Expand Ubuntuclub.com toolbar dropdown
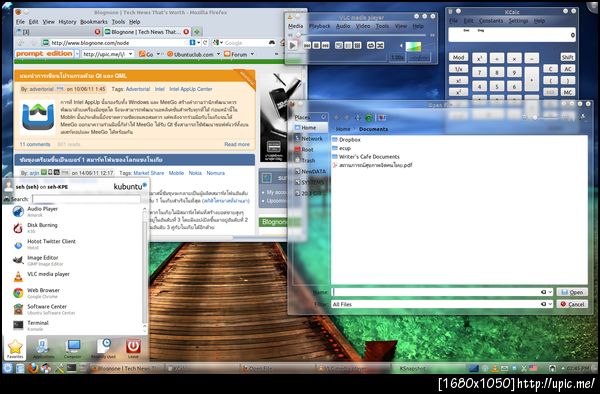The image size is (600, 394). coord(219,54)
